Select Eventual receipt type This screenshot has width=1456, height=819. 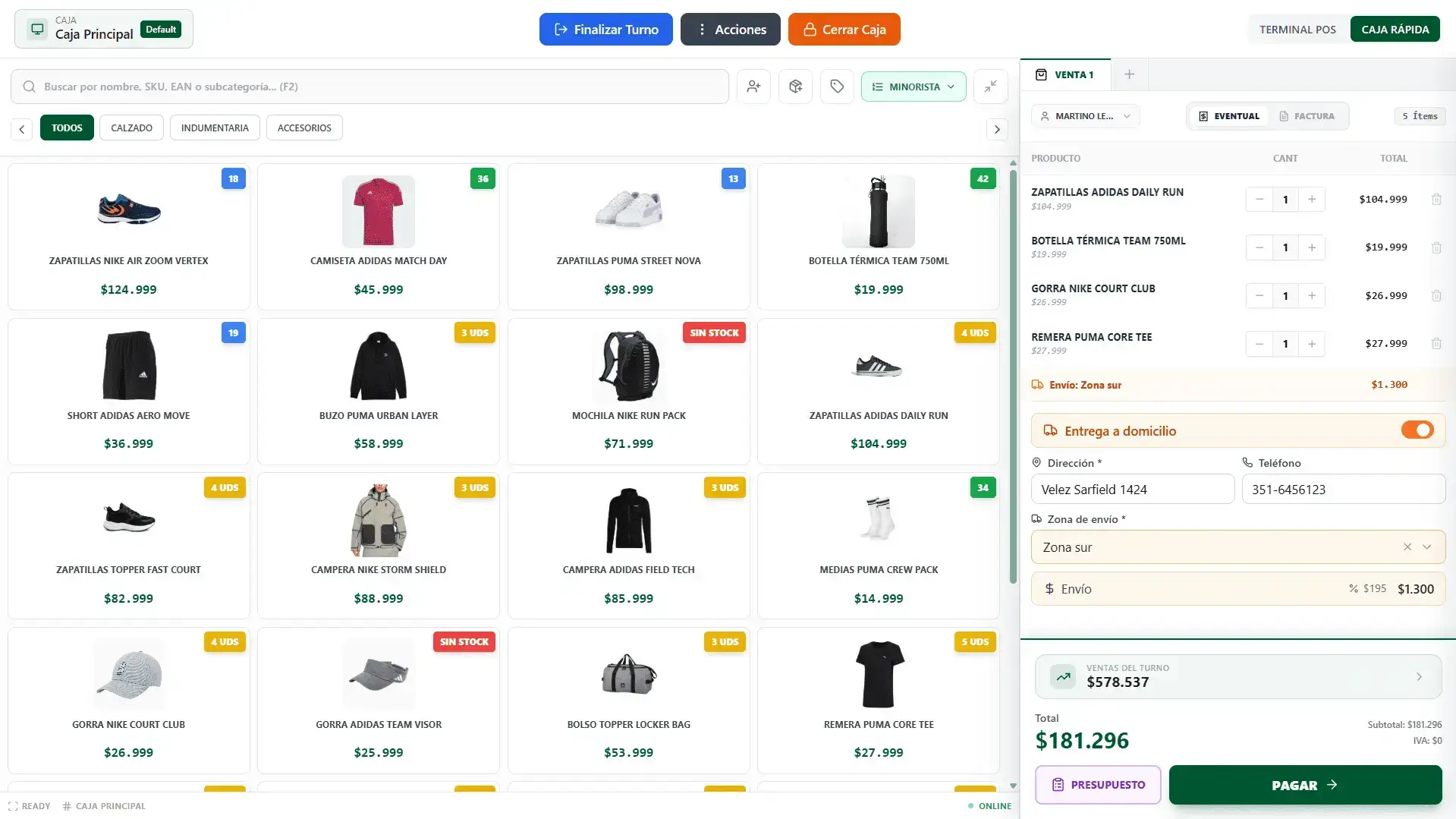(1229, 116)
